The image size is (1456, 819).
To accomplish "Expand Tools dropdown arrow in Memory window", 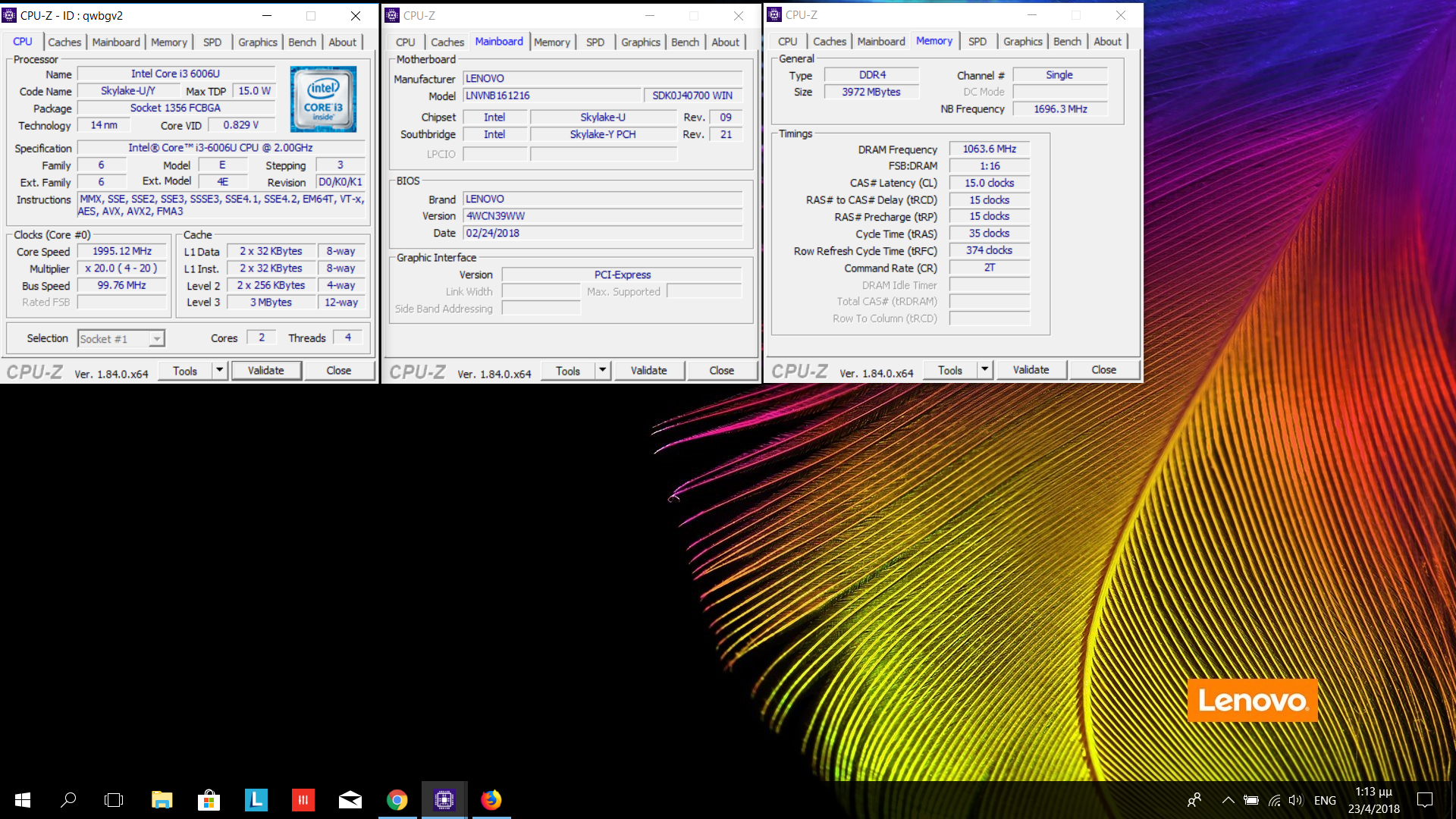I will (x=984, y=369).
